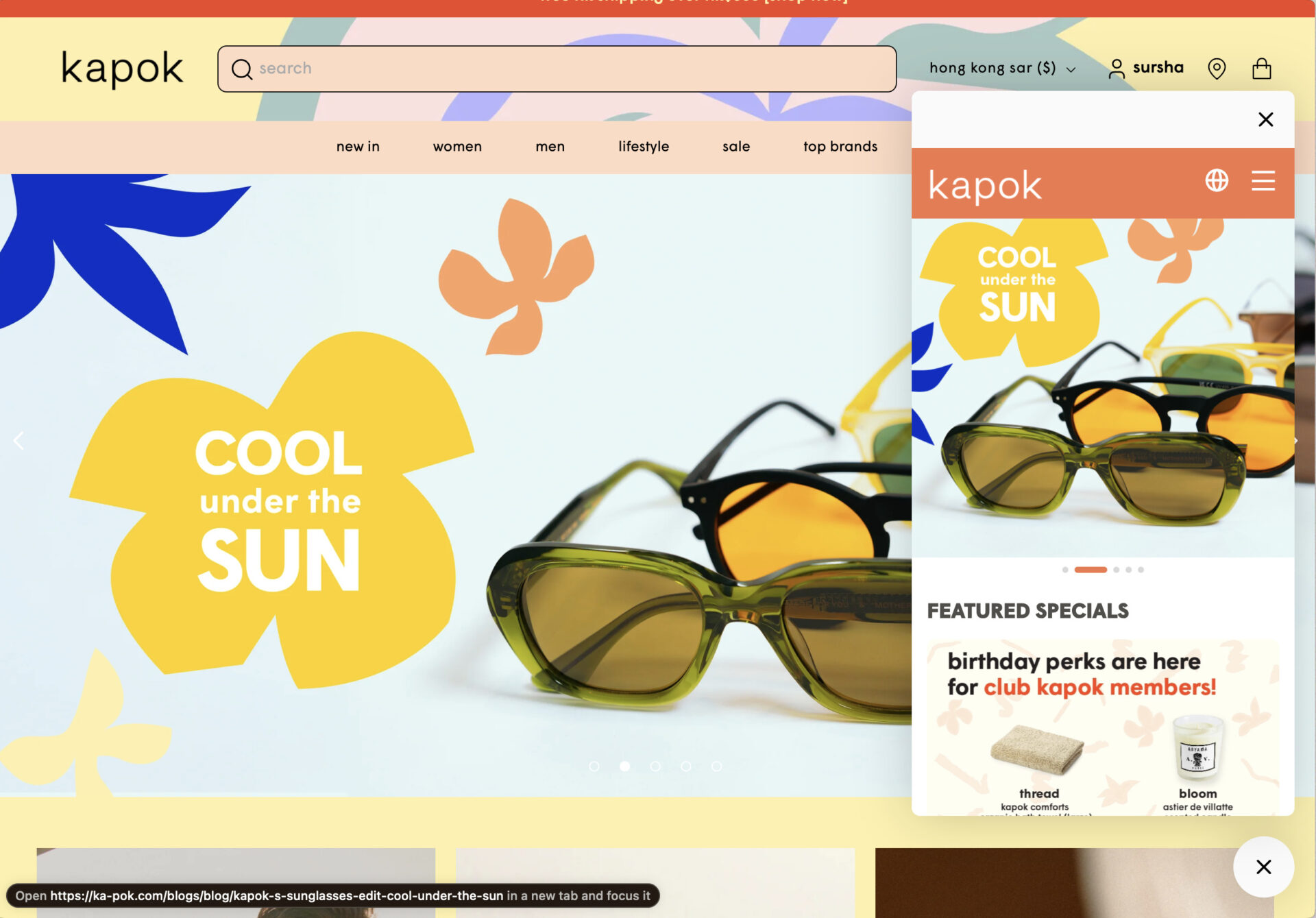Open the shopping bag cart

tap(1262, 69)
